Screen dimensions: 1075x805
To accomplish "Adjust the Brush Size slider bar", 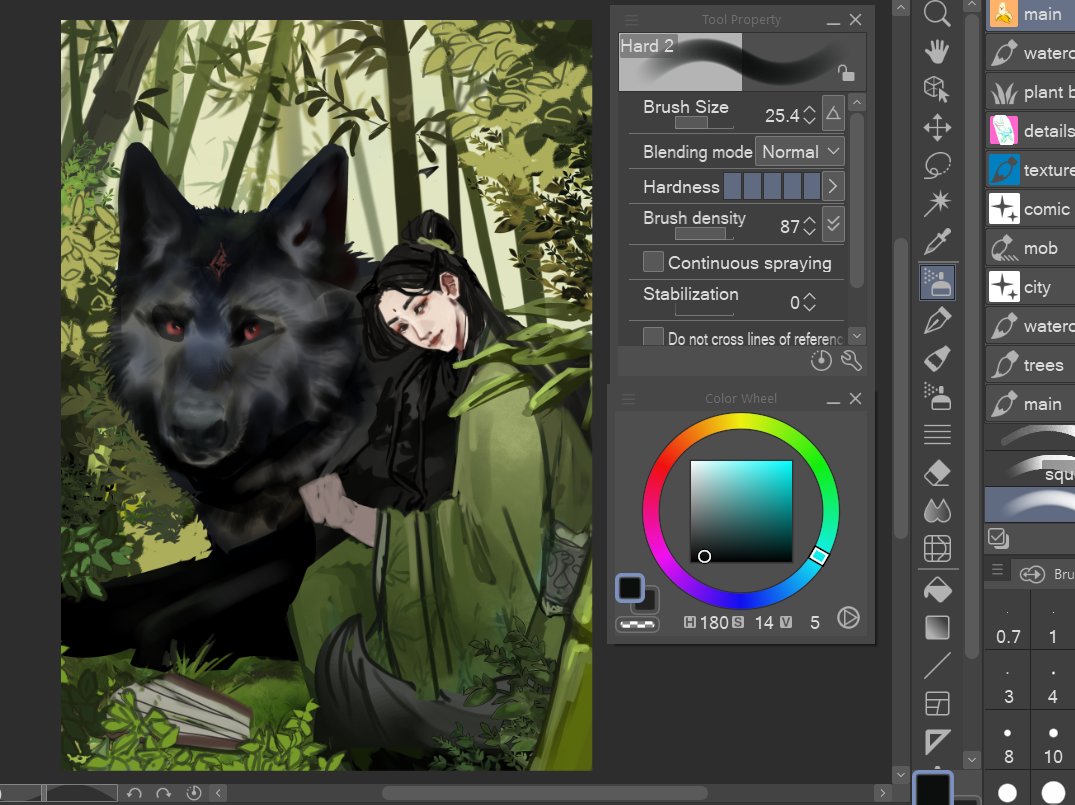I will (x=703, y=123).
